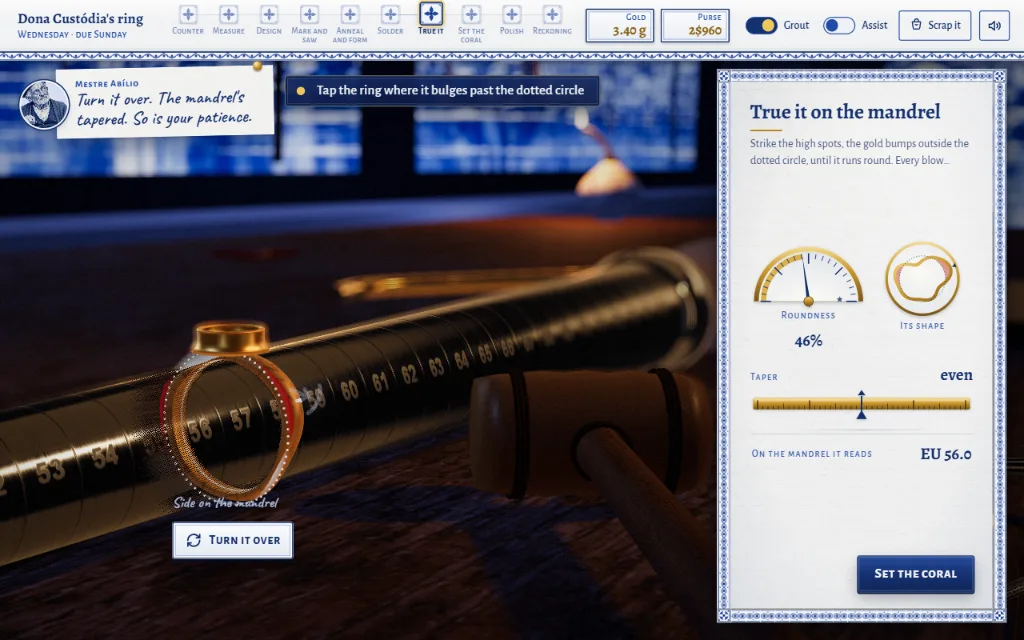Click the 46% roundness value

pos(808,341)
